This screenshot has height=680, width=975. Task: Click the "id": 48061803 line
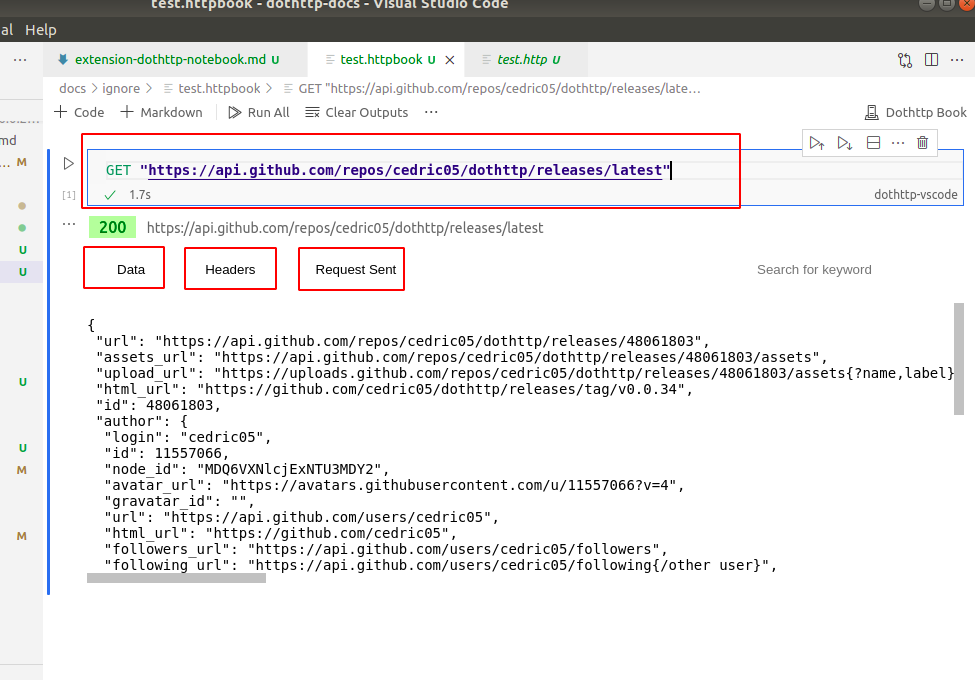tap(159, 405)
